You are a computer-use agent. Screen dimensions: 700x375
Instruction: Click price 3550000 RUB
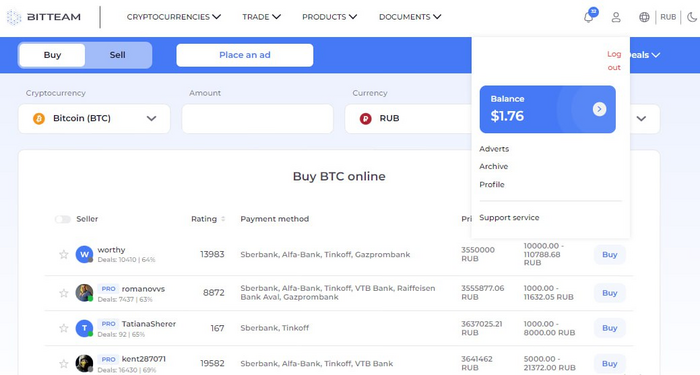click(x=478, y=254)
